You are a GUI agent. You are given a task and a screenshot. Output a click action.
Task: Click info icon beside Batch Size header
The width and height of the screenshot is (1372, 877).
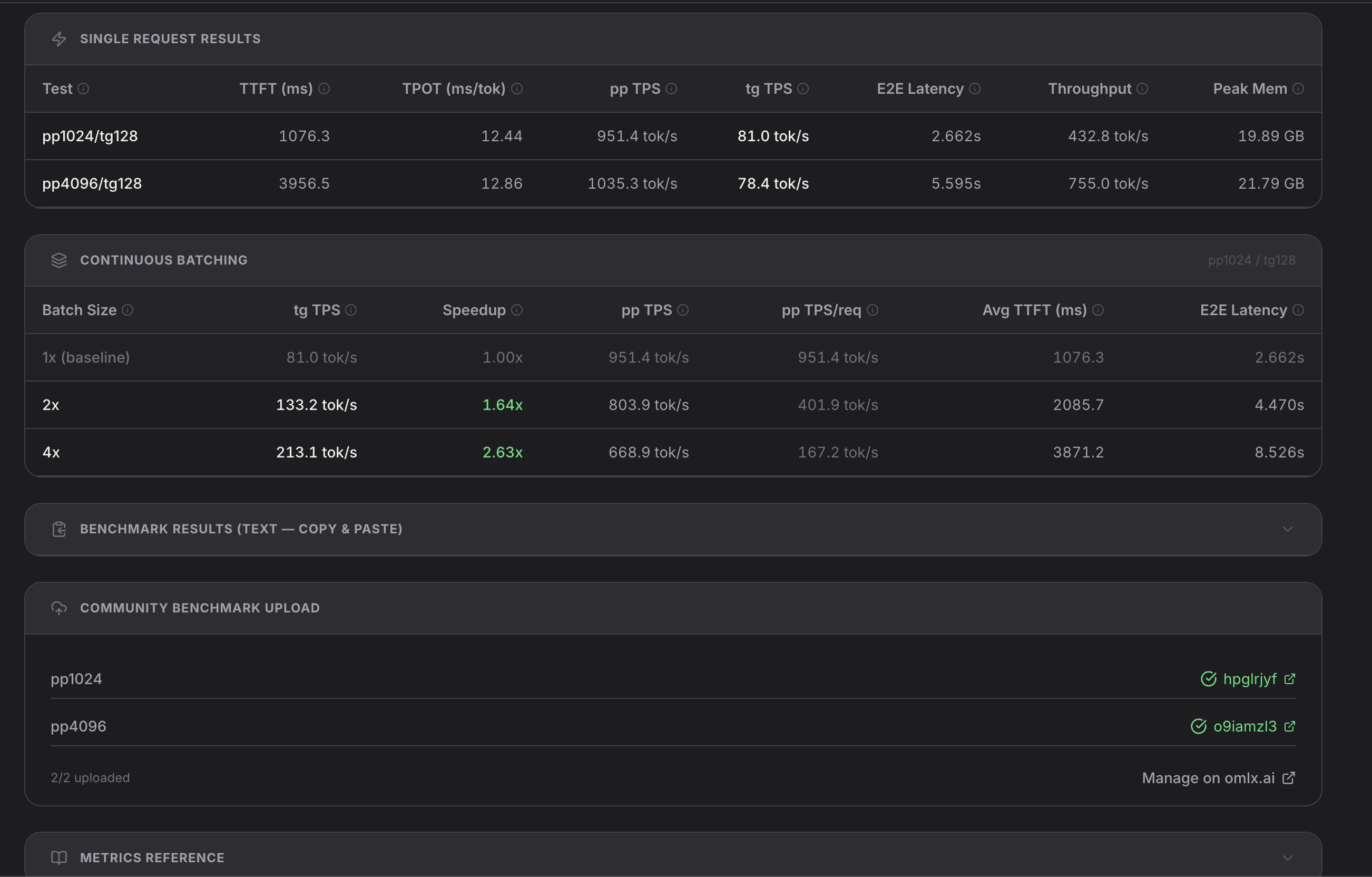coord(128,310)
